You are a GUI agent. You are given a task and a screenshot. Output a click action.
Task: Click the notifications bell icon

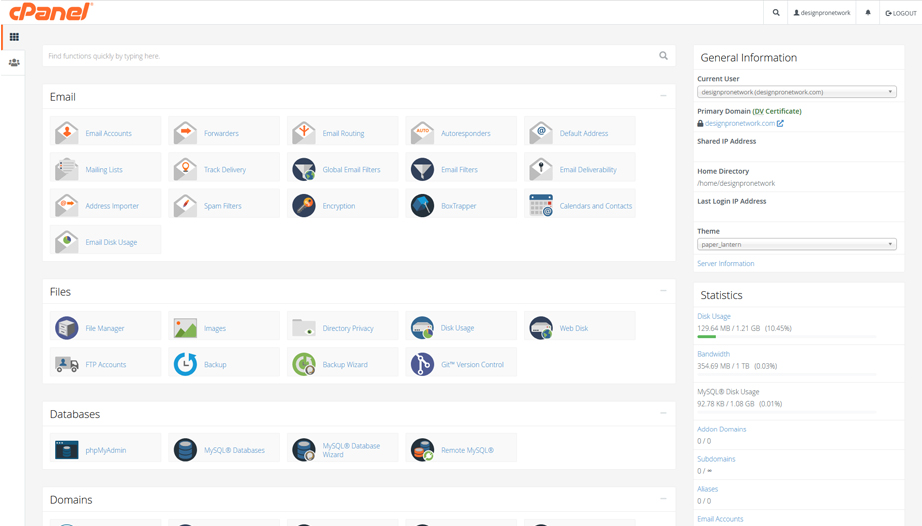click(x=868, y=13)
